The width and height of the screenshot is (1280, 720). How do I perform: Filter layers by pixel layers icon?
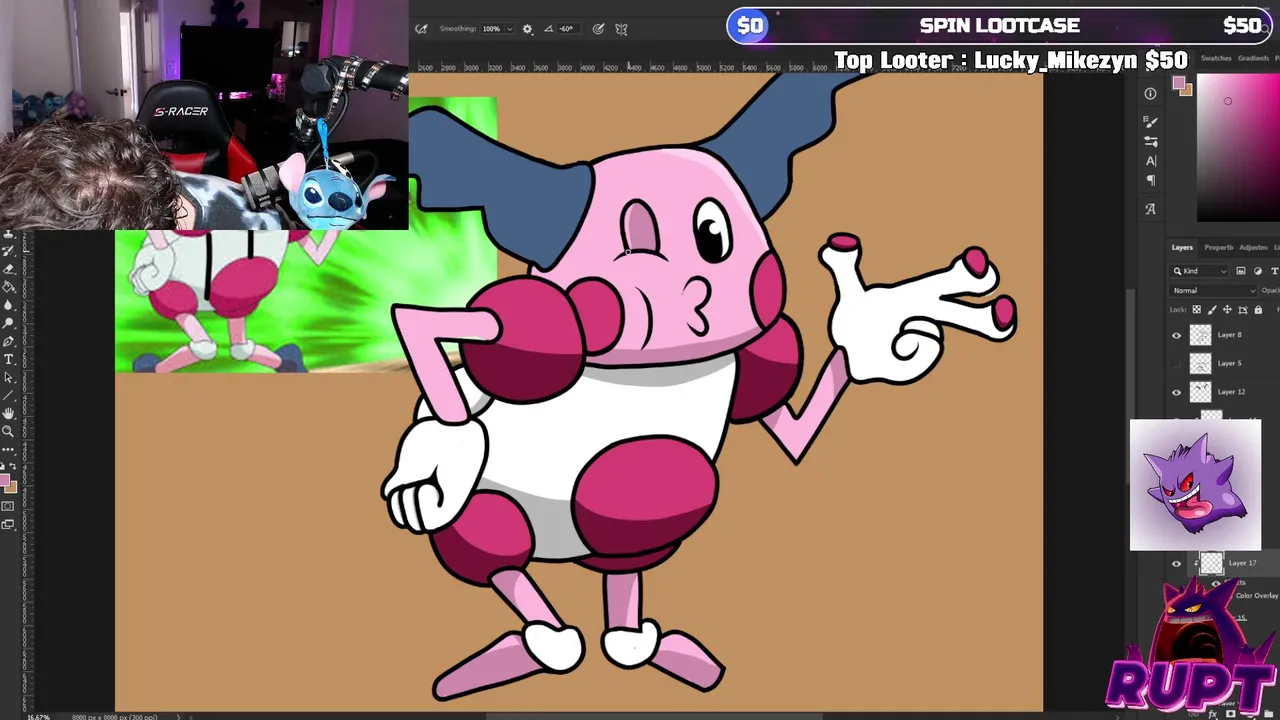click(x=1241, y=271)
